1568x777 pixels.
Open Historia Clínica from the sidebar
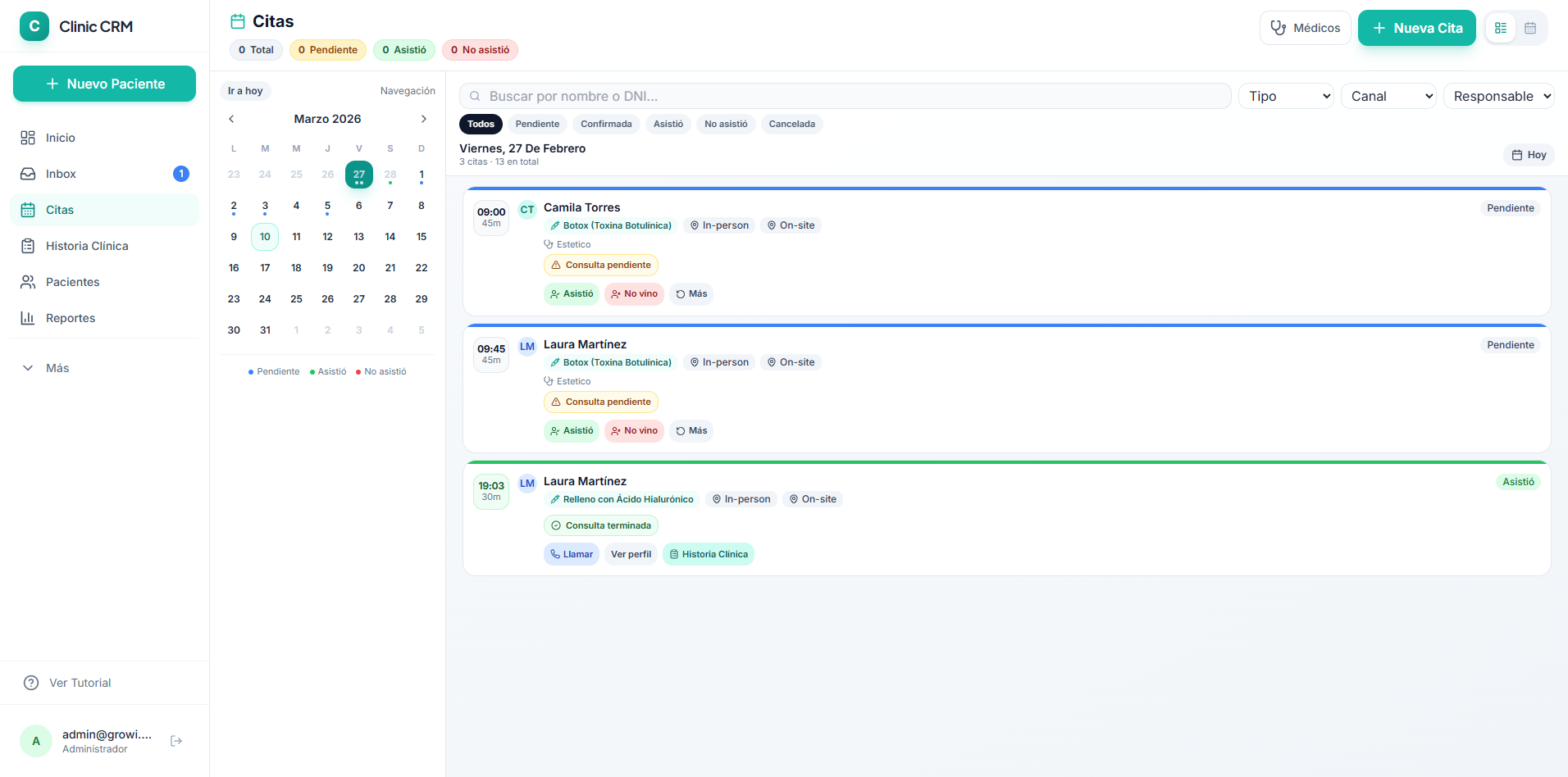click(104, 246)
